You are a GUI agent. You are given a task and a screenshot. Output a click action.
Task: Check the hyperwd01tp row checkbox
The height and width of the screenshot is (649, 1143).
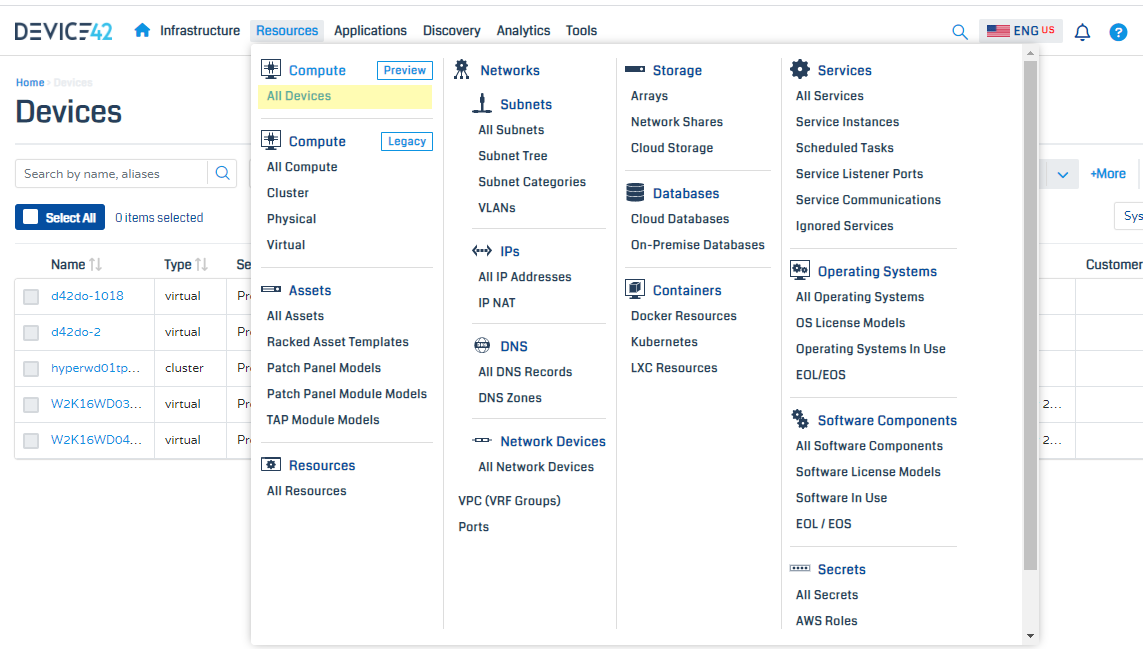31,369
